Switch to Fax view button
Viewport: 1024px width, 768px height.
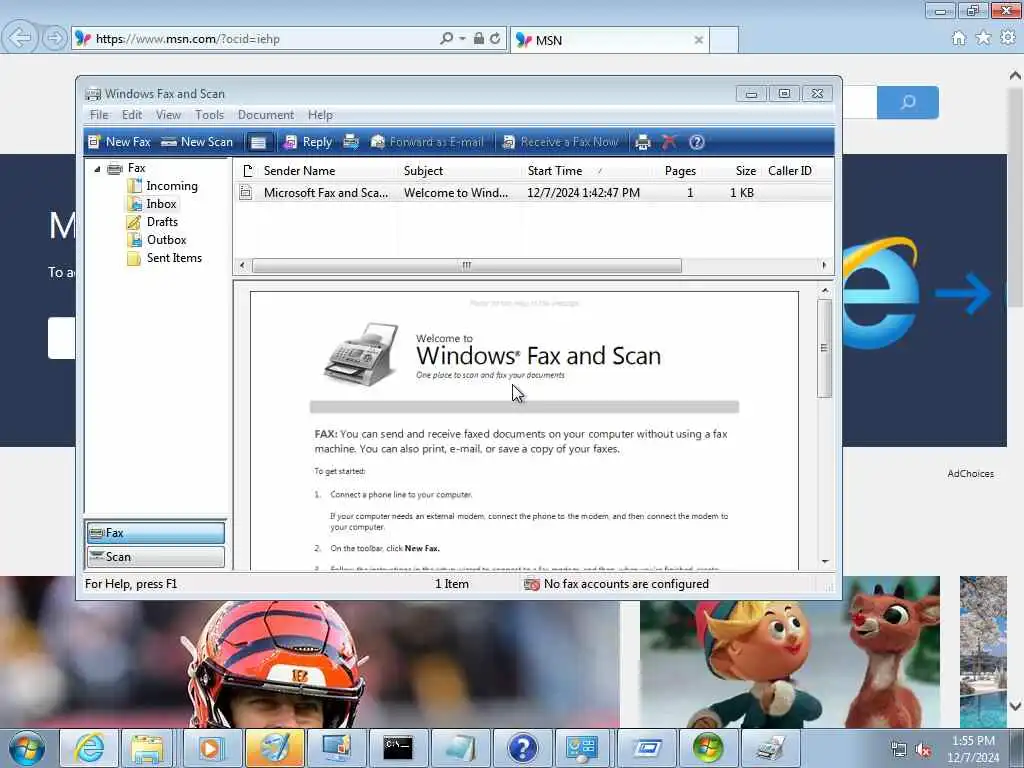pos(155,533)
